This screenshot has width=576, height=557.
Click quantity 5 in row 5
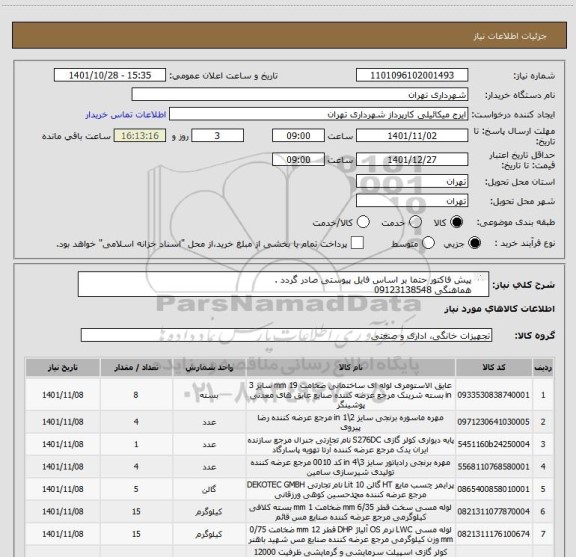136,489
